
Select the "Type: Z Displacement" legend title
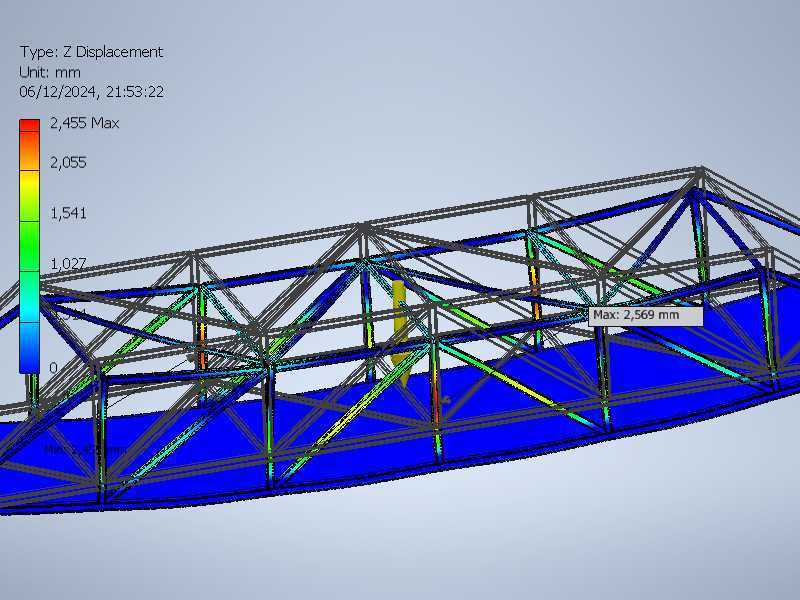[x=91, y=52]
